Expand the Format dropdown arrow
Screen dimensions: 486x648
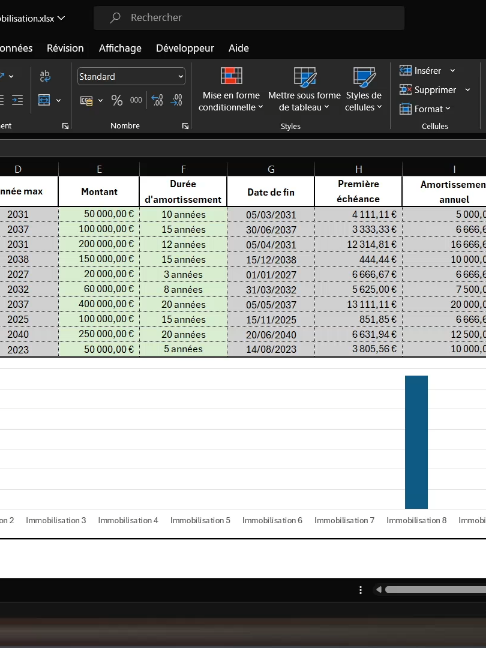[x=448, y=109]
